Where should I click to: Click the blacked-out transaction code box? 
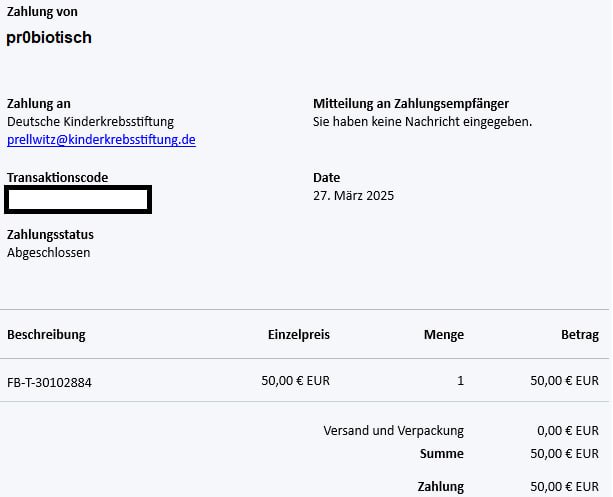[78, 199]
